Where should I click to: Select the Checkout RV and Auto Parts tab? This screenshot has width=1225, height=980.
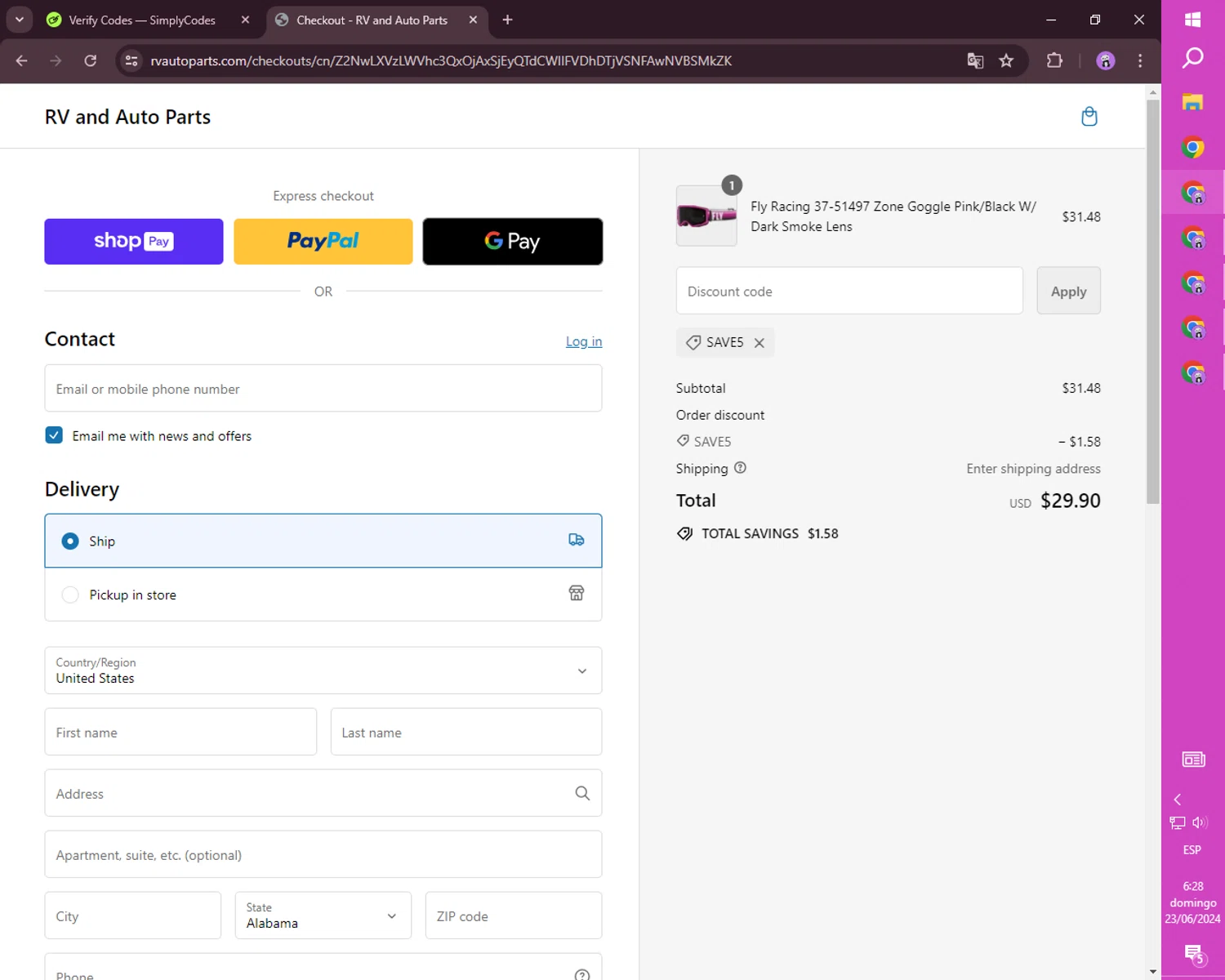(372, 20)
